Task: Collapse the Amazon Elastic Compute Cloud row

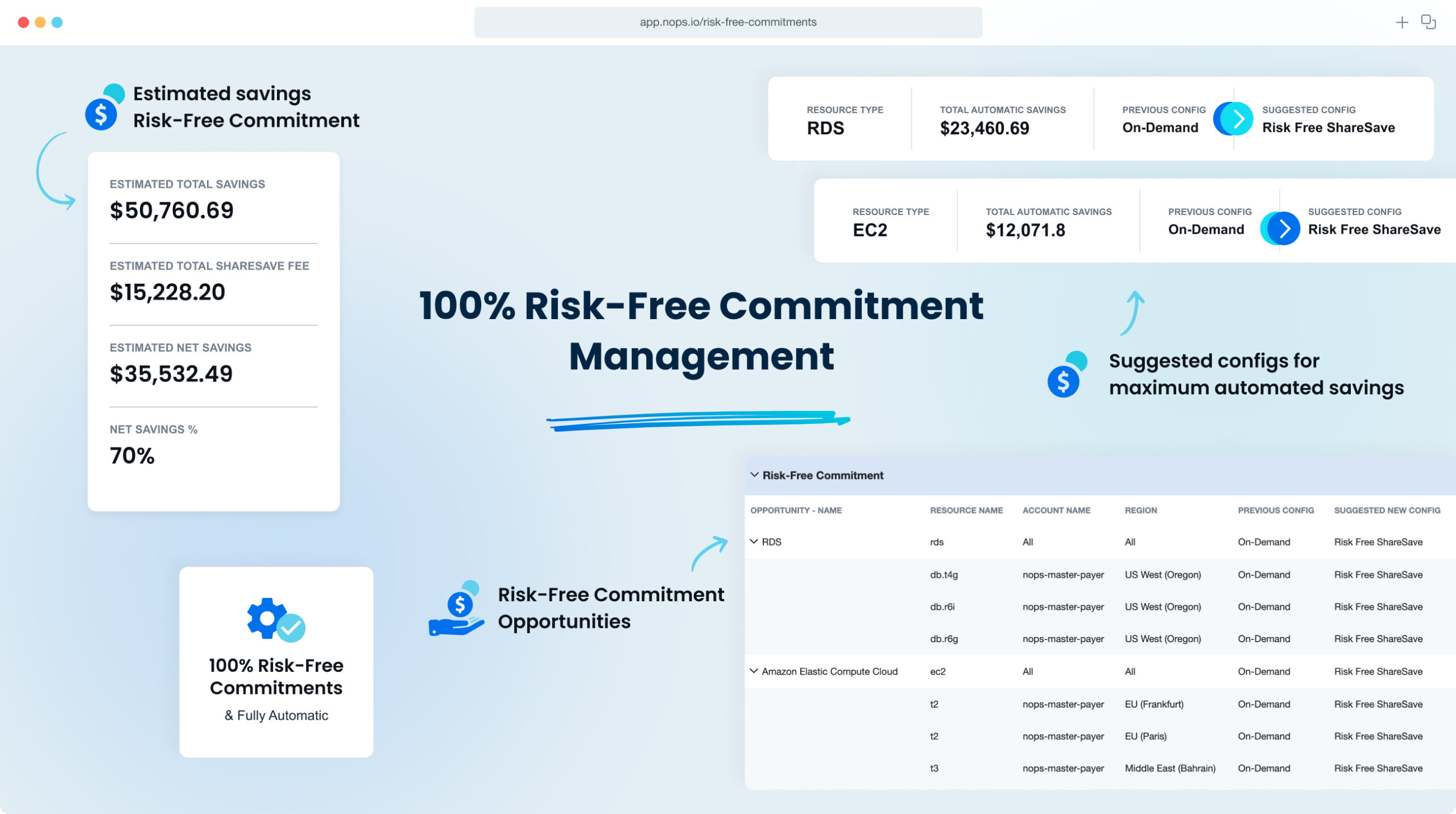Action: (x=754, y=671)
